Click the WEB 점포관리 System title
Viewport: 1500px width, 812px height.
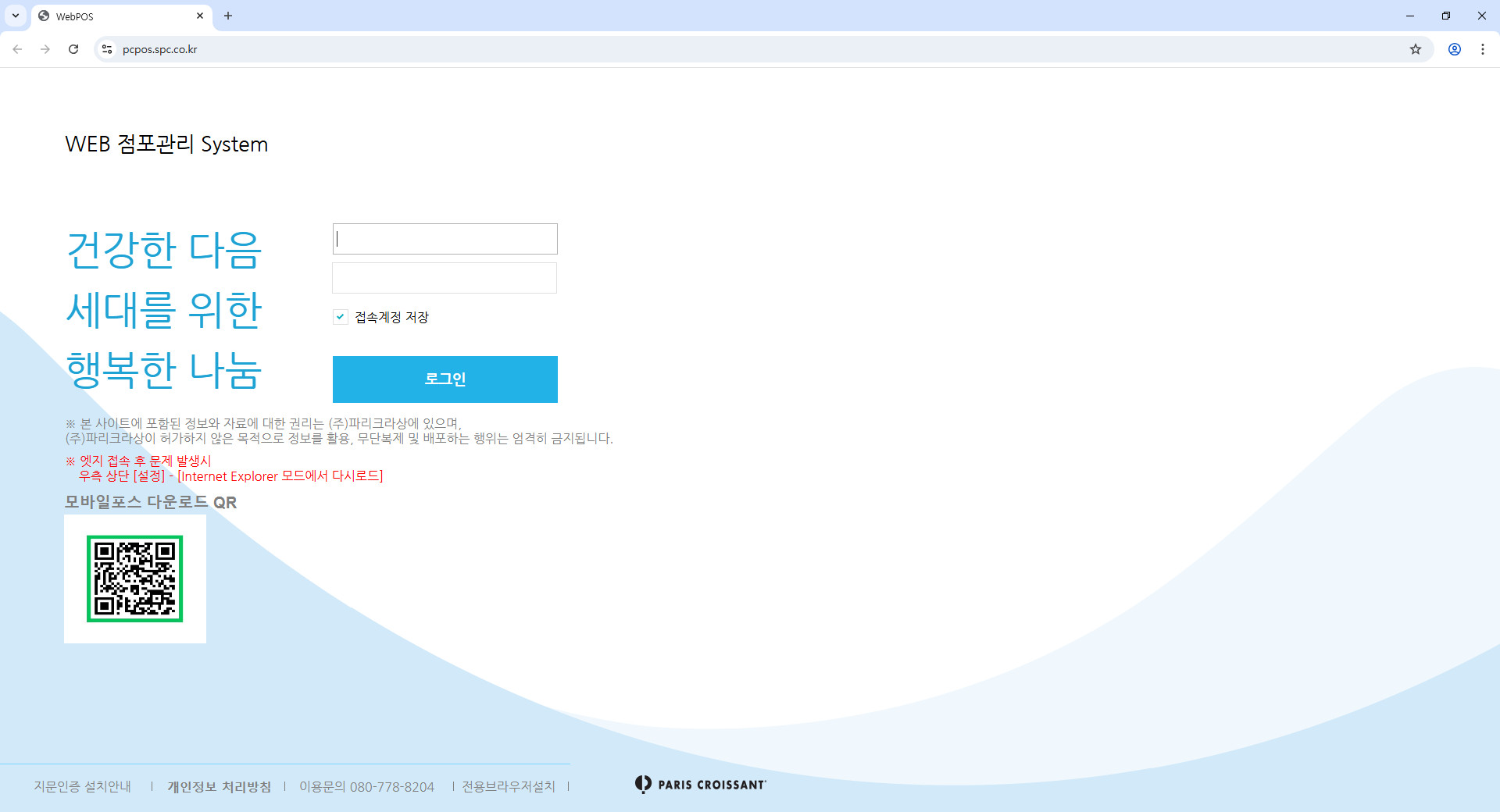pyautogui.click(x=166, y=144)
